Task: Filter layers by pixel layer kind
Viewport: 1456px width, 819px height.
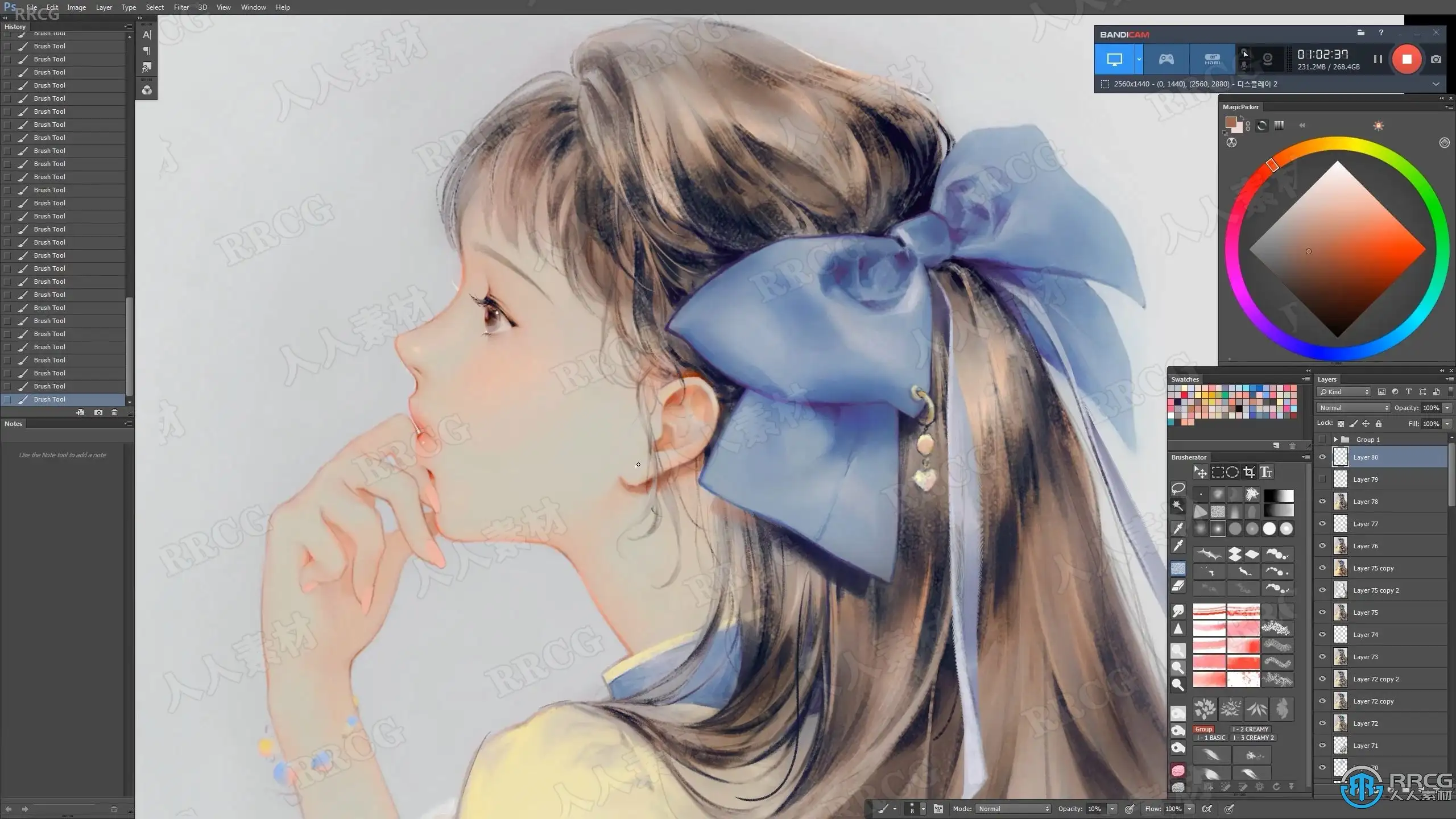Action: point(1381,392)
